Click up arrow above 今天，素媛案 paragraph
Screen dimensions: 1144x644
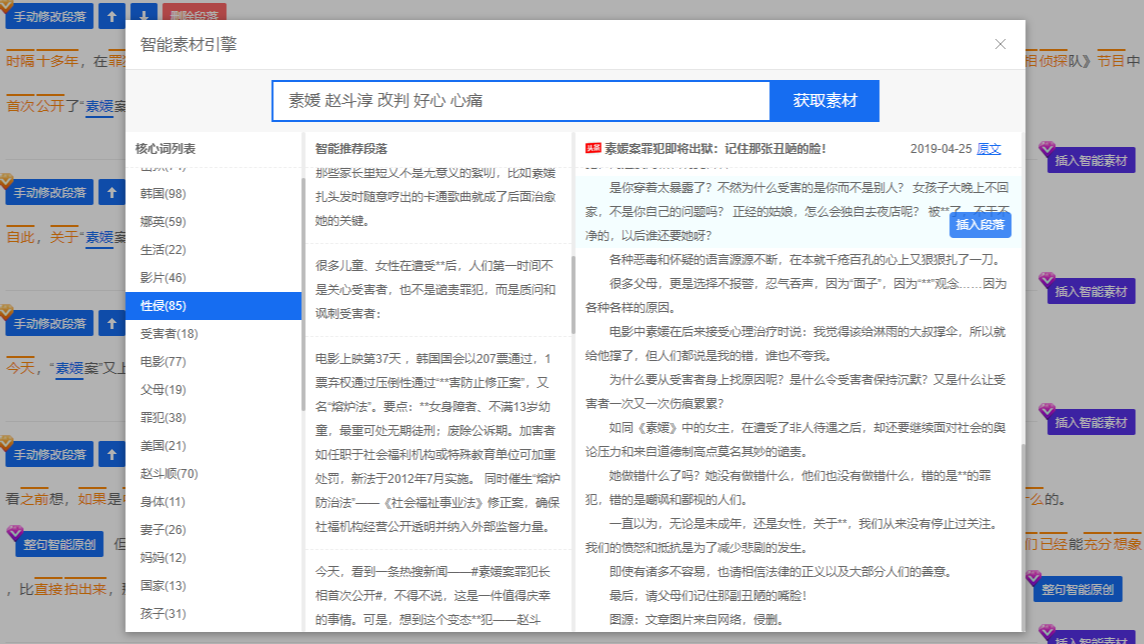coord(112,323)
